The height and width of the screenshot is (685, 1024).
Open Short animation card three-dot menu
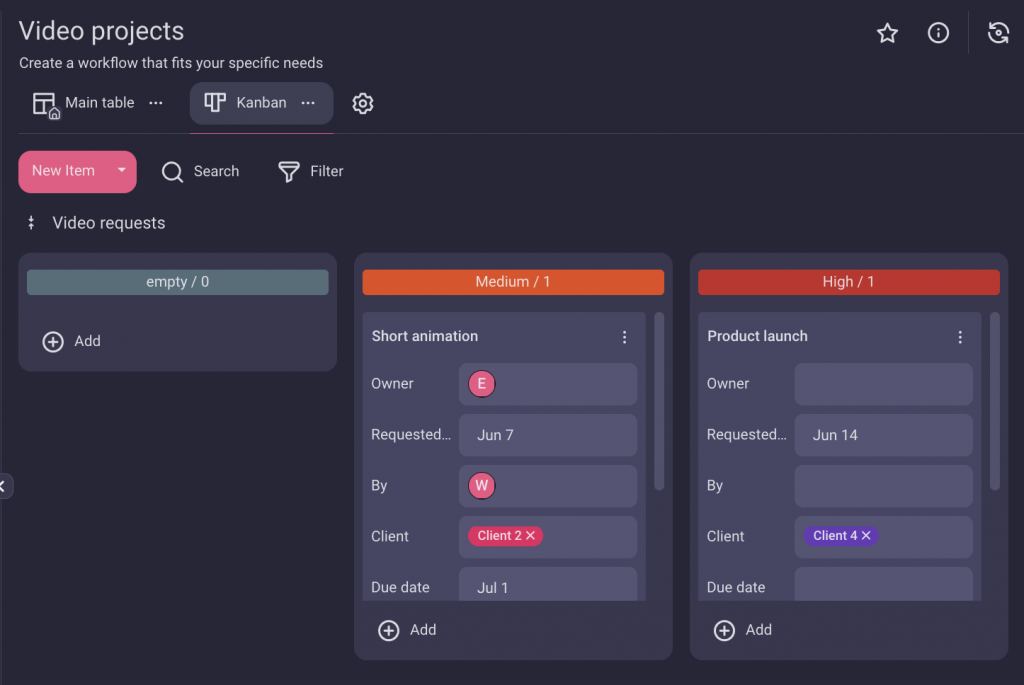click(625, 337)
